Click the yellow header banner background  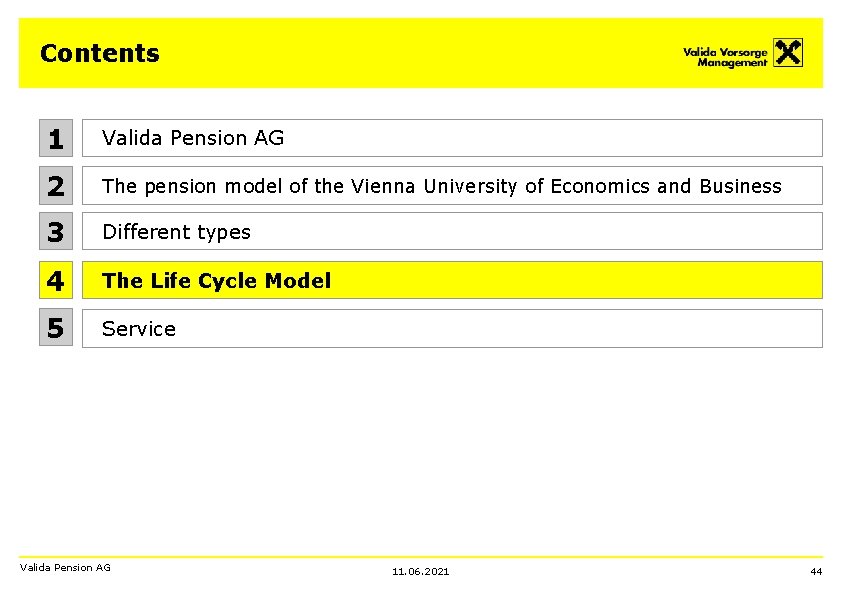tap(400, 53)
